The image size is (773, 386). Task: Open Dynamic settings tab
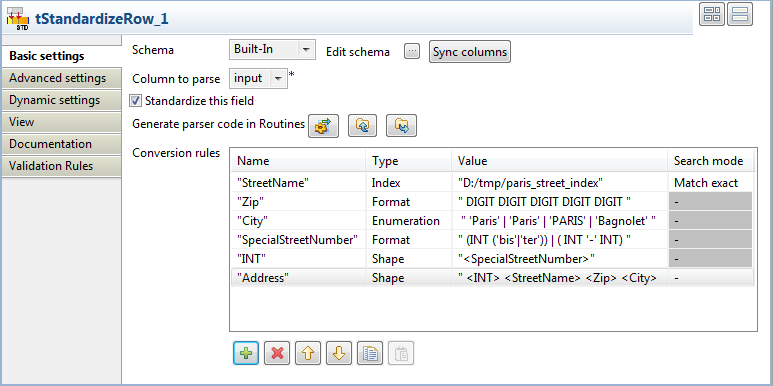[61, 100]
